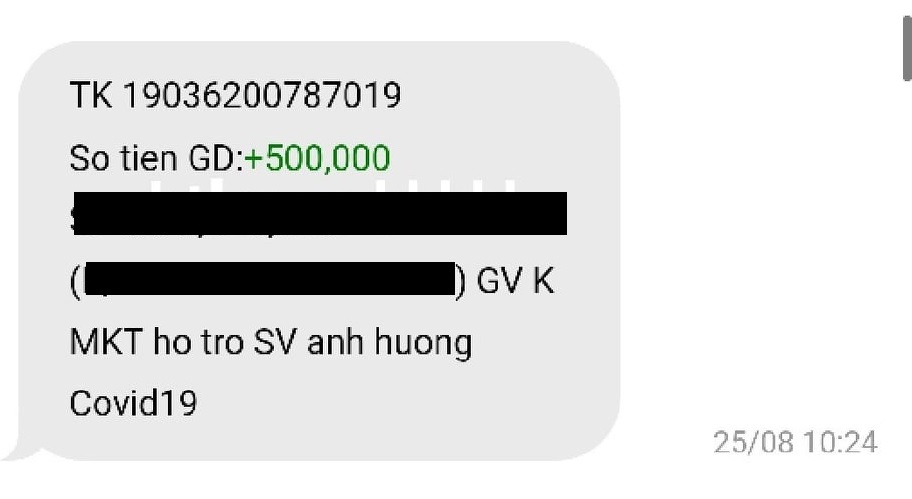Click the words 'ho tro'
Image resolution: width=912 pixels, height=499 pixels.
198,342
